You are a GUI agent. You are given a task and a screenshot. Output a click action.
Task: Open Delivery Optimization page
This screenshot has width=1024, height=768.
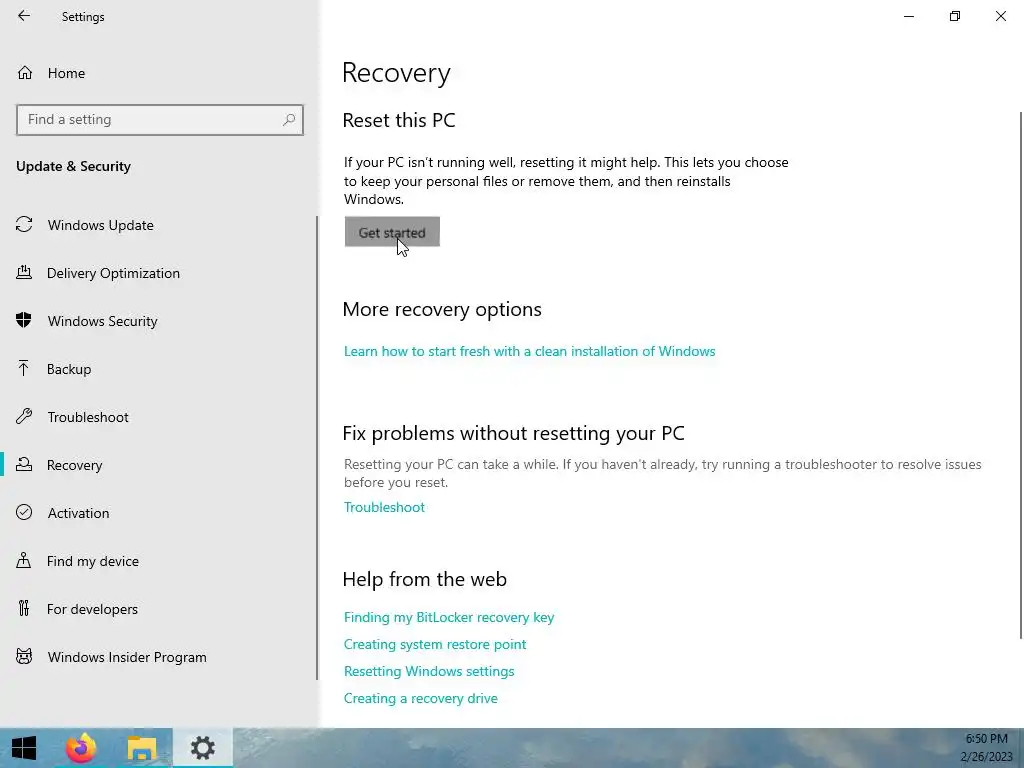(113, 273)
